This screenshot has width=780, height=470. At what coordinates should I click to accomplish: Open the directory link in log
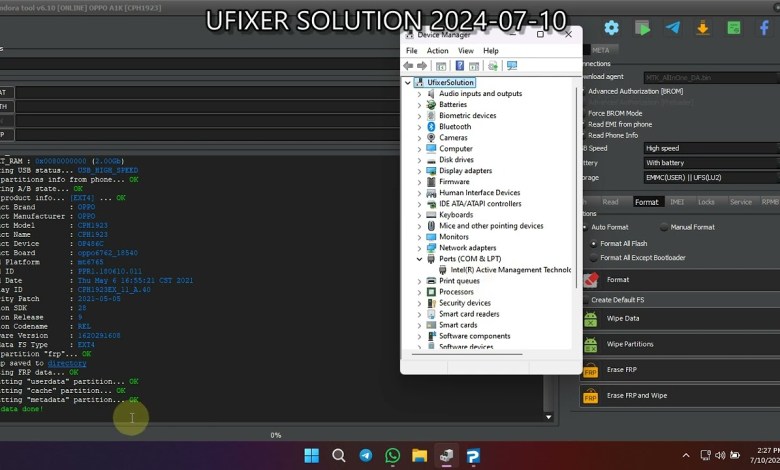67,364
